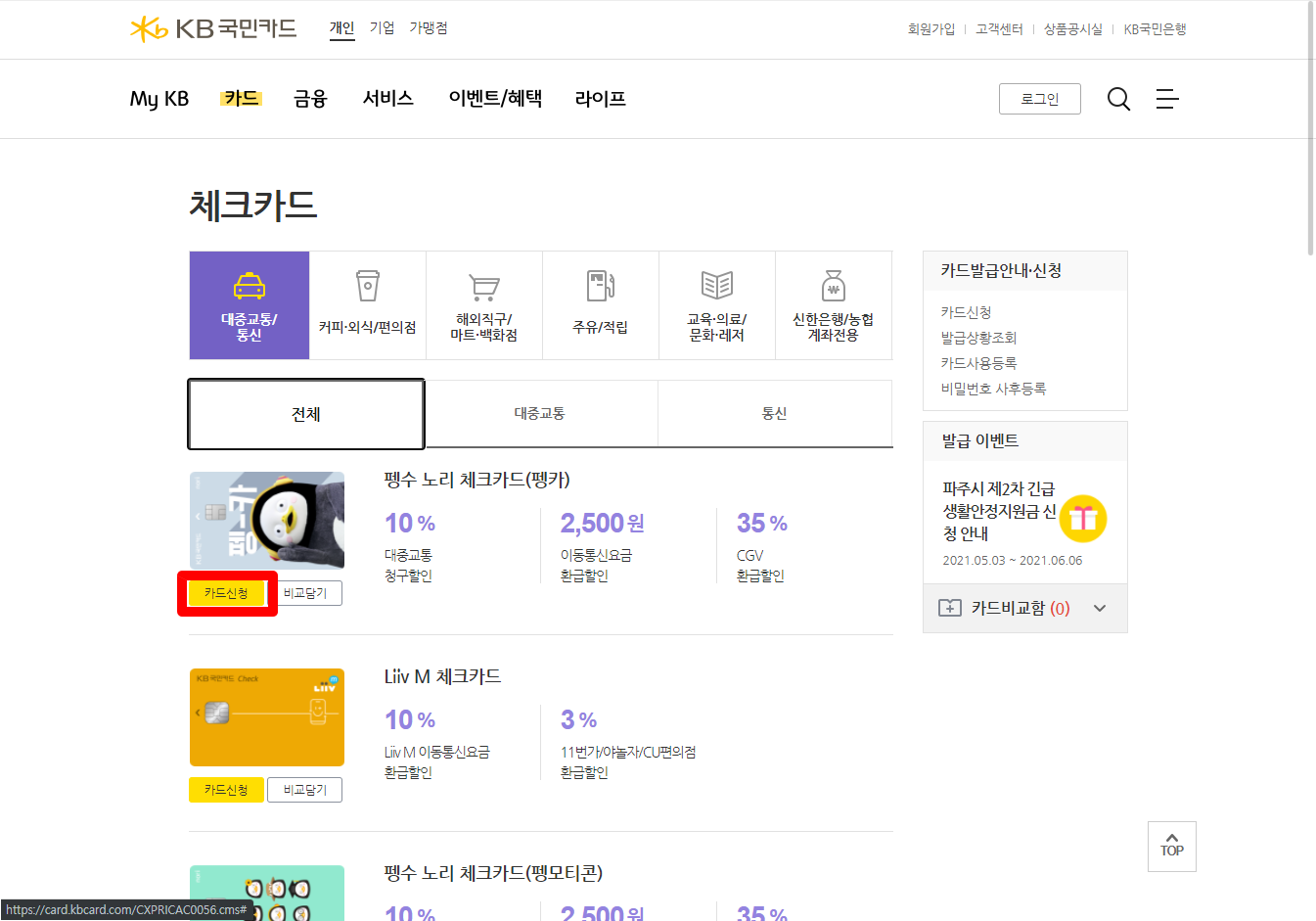Open the My KB menu

(x=159, y=99)
